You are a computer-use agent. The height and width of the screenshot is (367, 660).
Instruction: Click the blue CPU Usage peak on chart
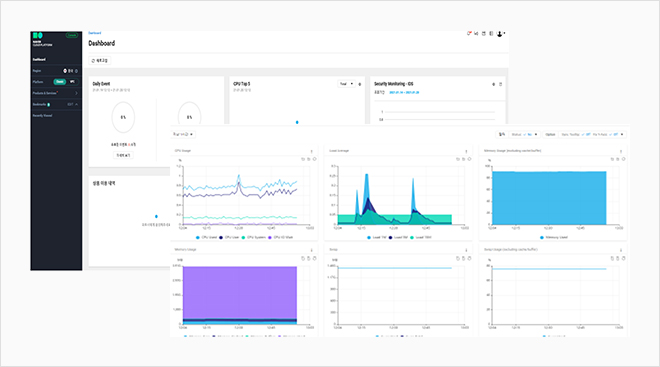(x=239, y=176)
